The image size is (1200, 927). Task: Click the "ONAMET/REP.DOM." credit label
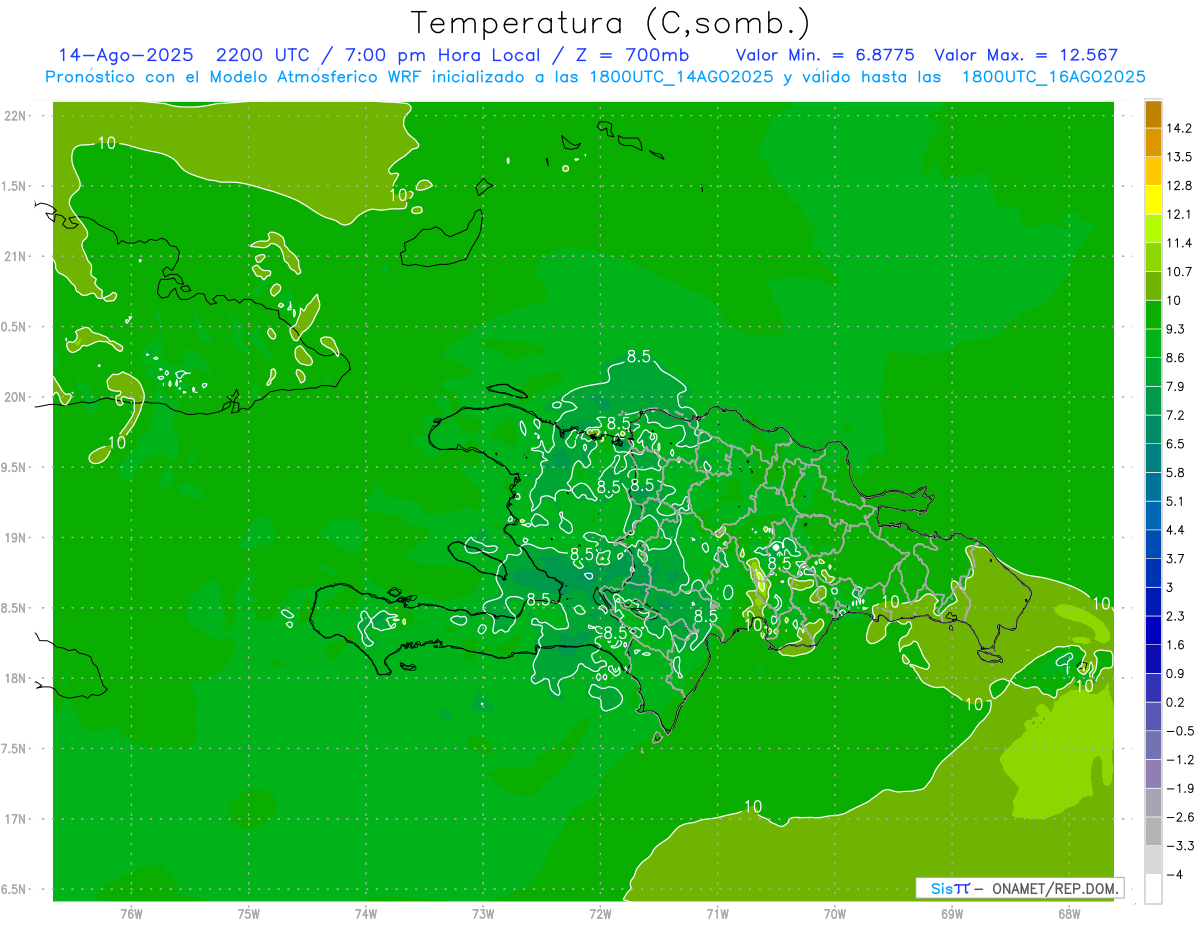pos(1055,888)
